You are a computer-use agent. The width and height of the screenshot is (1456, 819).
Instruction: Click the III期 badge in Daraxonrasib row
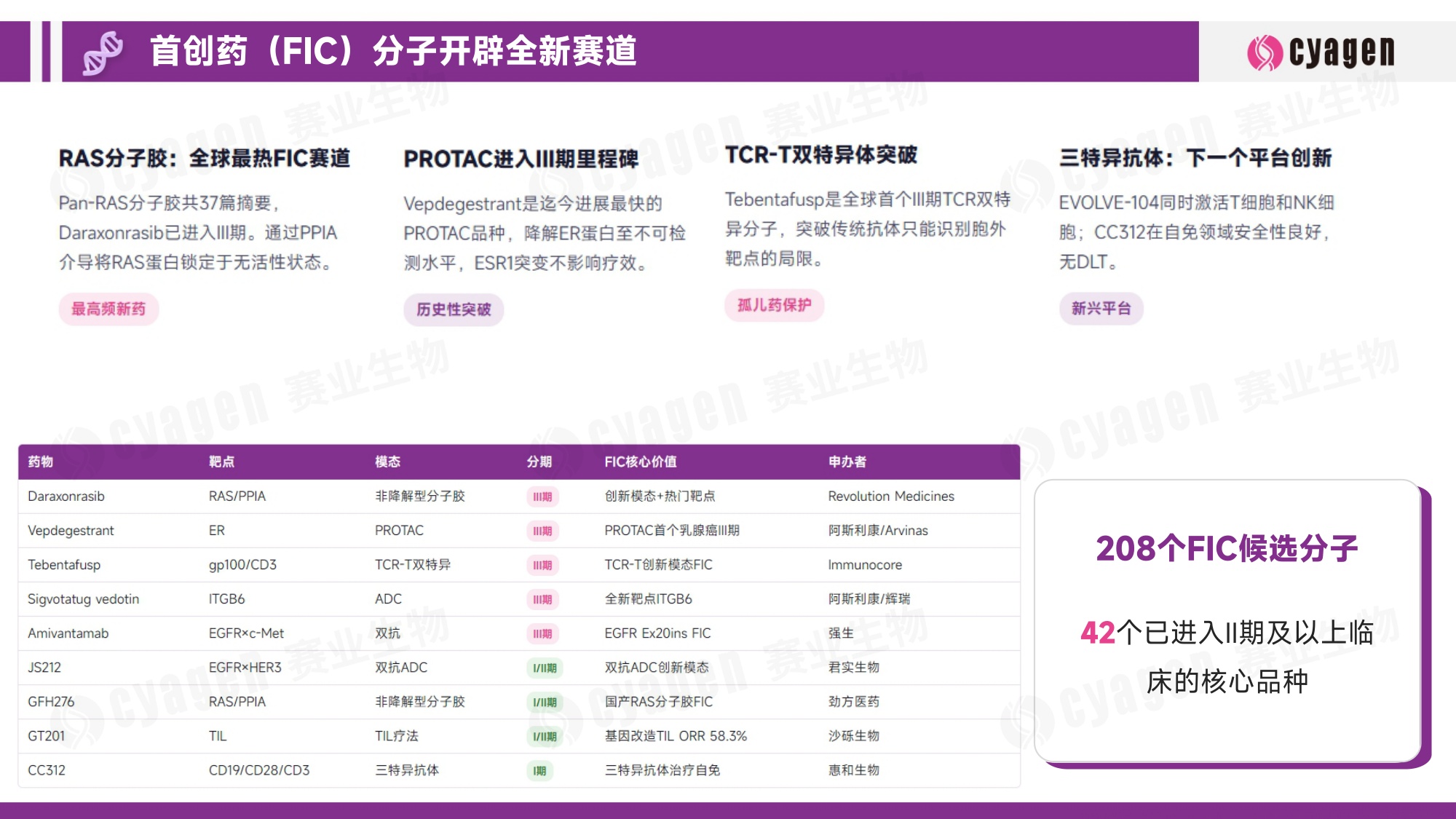(542, 497)
